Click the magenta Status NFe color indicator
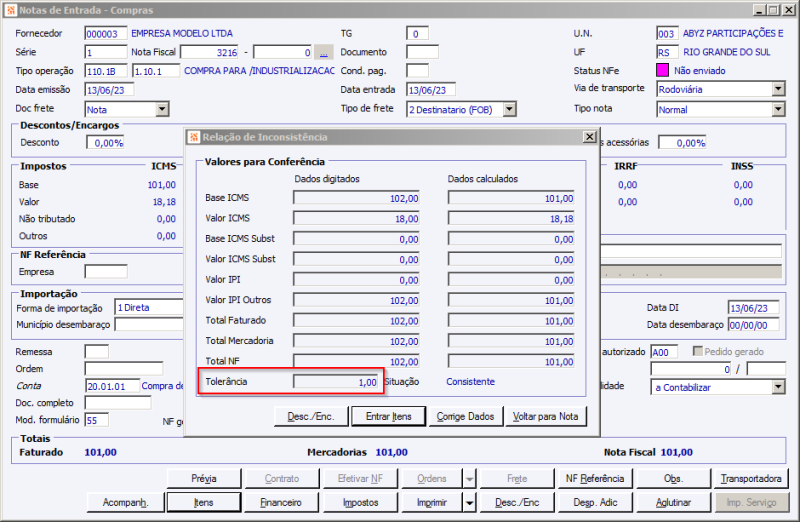 pyautogui.click(x=662, y=71)
